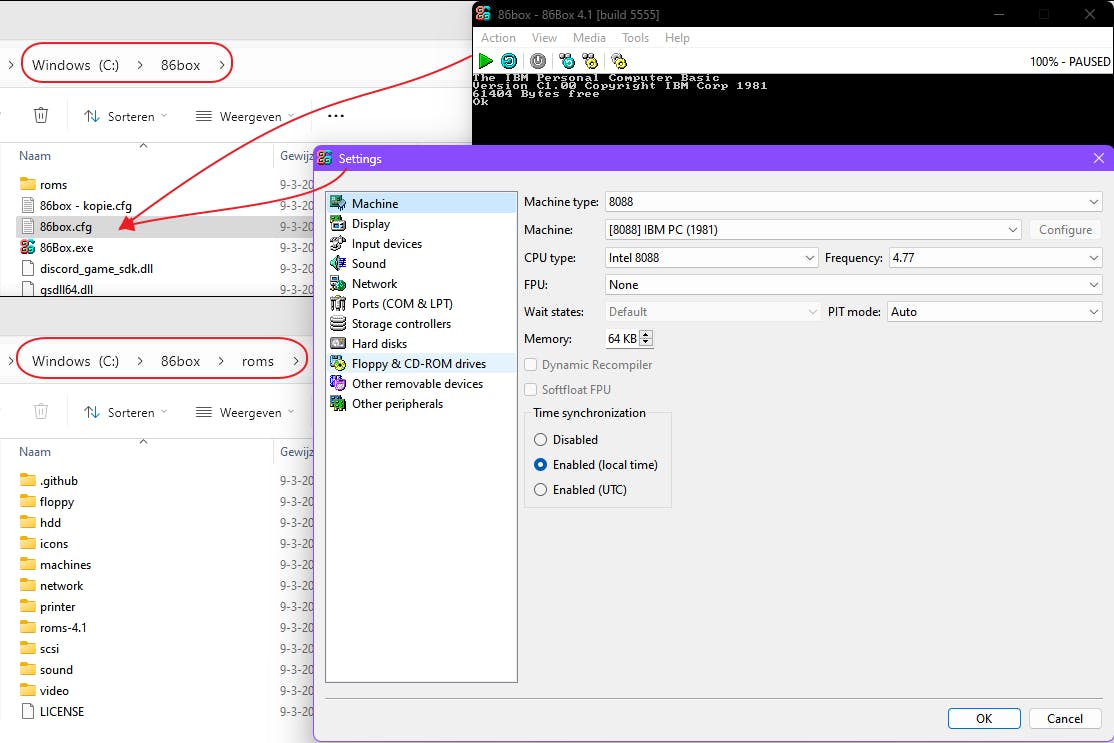Click the more options ellipsis in the 86box folder window
The width and height of the screenshot is (1114, 743).
(x=336, y=116)
